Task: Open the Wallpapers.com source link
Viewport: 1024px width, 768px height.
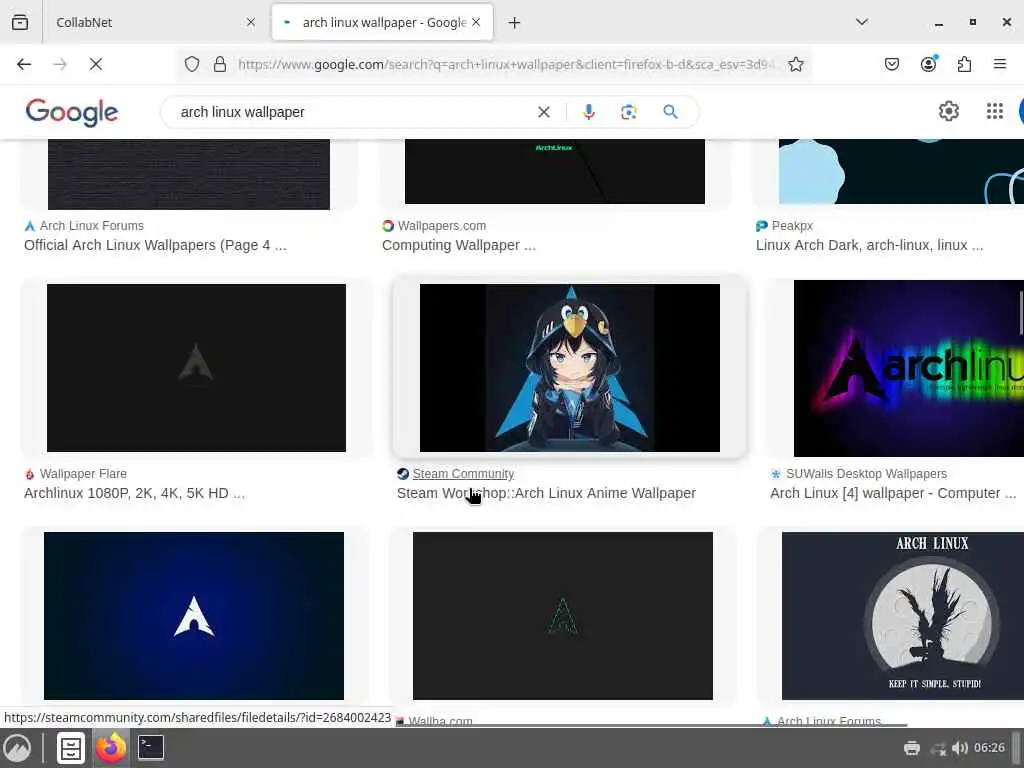Action: coord(441,226)
